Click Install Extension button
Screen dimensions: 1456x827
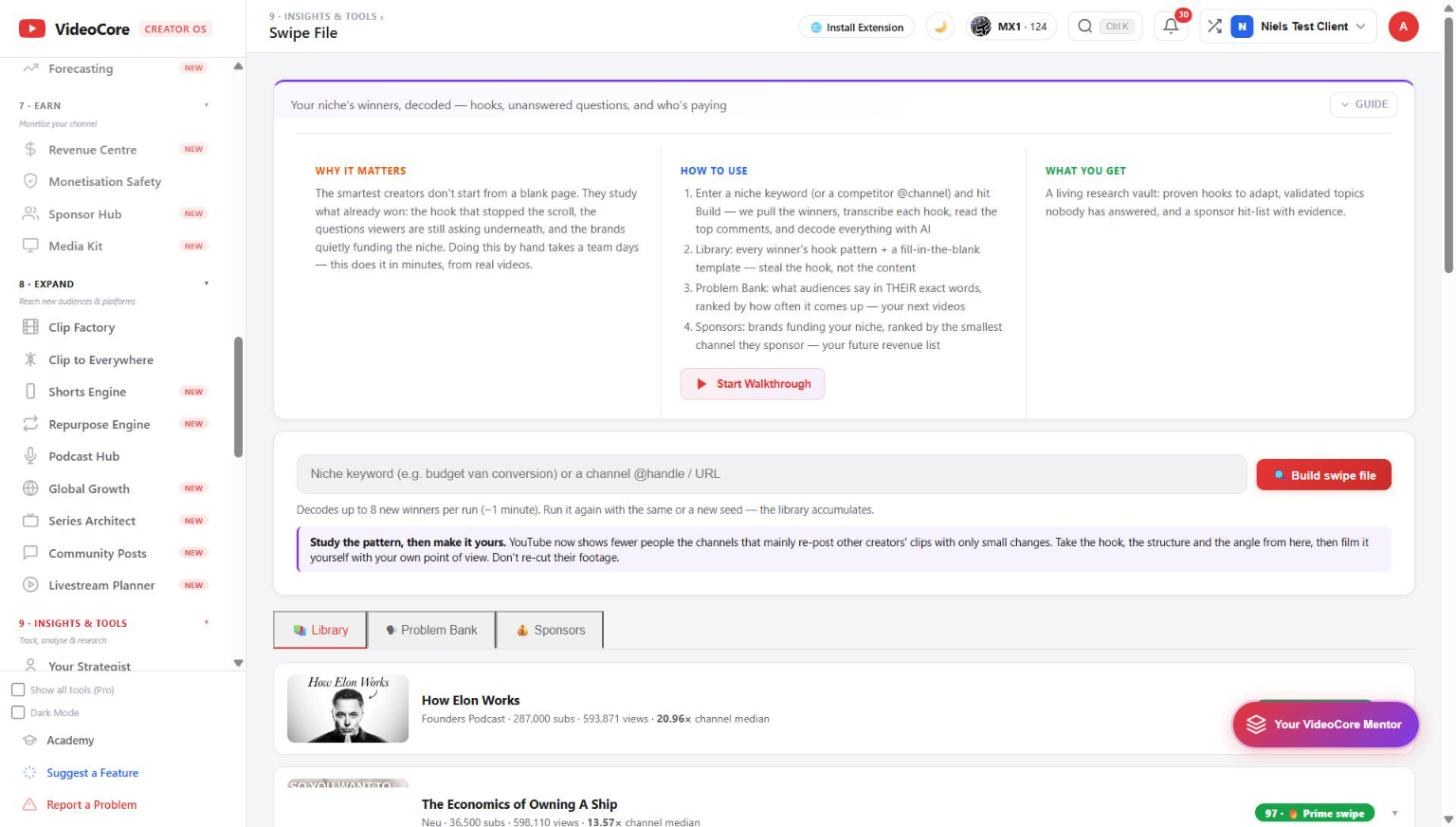(x=857, y=27)
